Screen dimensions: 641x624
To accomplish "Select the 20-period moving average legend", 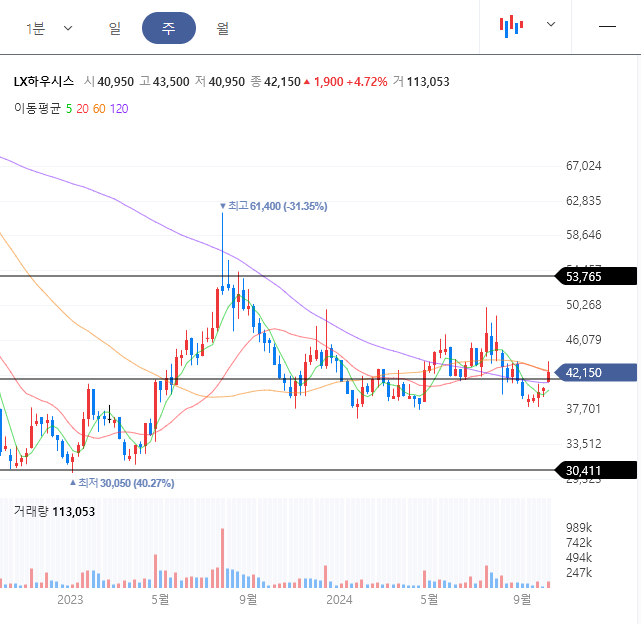I will coord(82,109).
